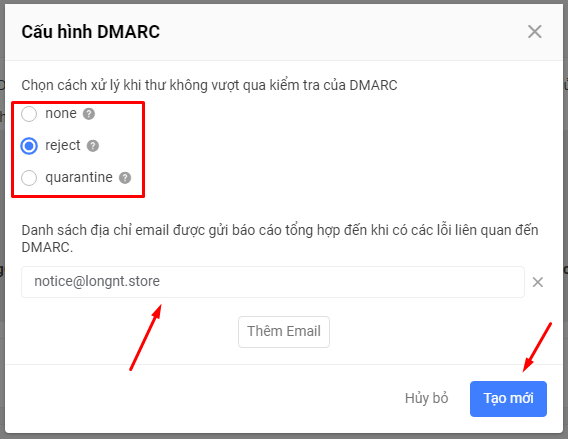
Task: Select the quarantine radio button circle
Action: (x=29, y=178)
